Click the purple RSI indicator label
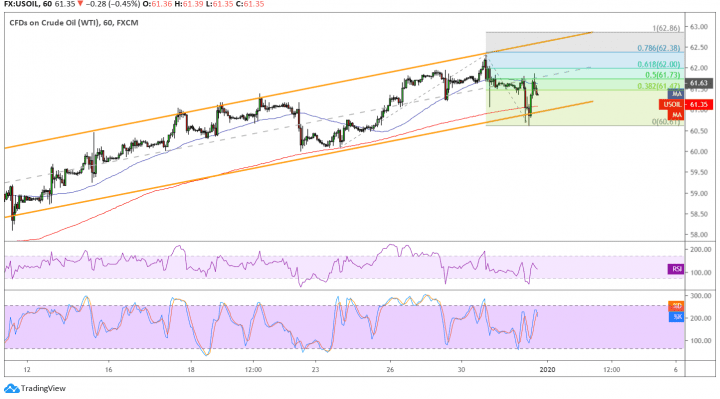720x399 pixels. coord(676,269)
